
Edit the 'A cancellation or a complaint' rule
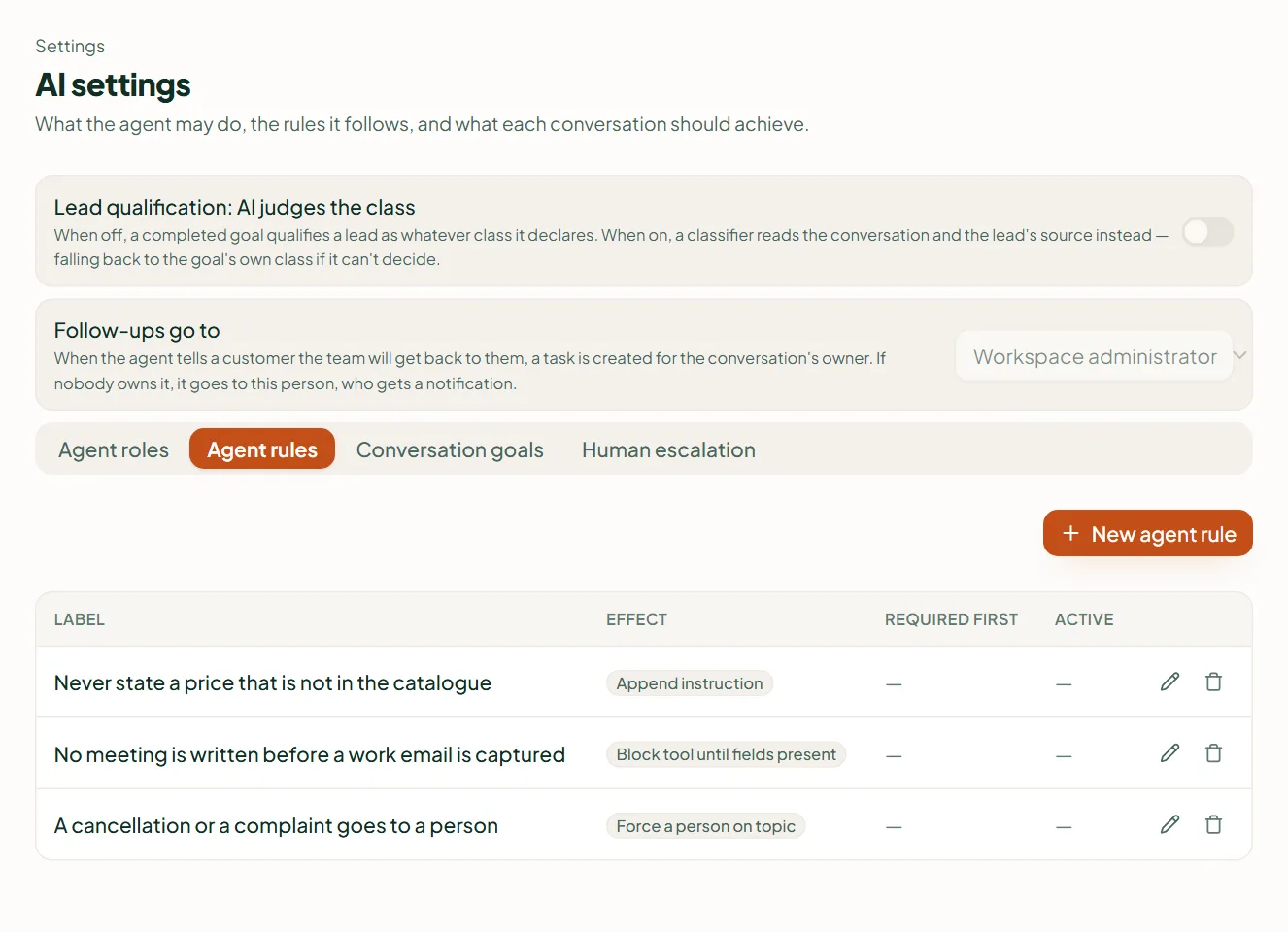coord(1169,824)
